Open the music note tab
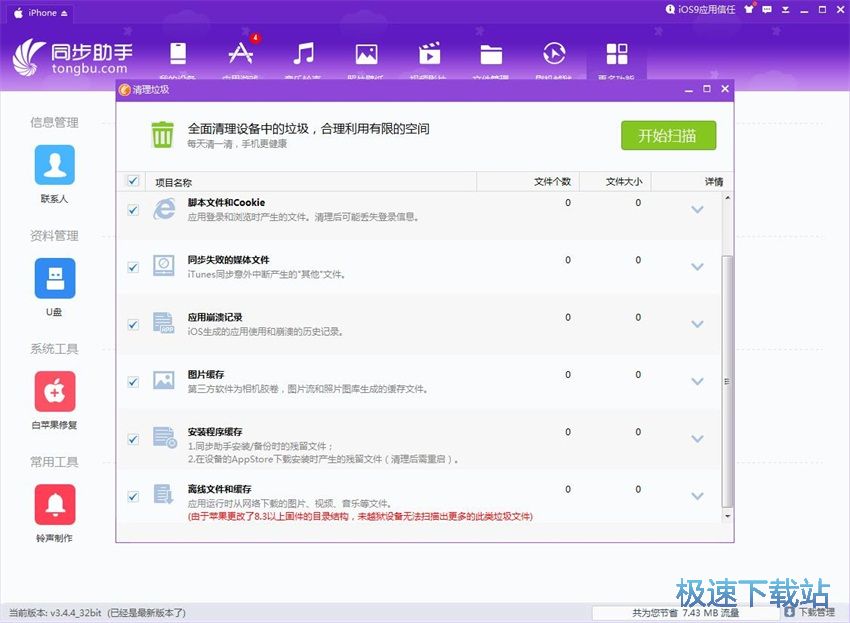The width and height of the screenshot is (850, 623). click(x=304, y=54)
